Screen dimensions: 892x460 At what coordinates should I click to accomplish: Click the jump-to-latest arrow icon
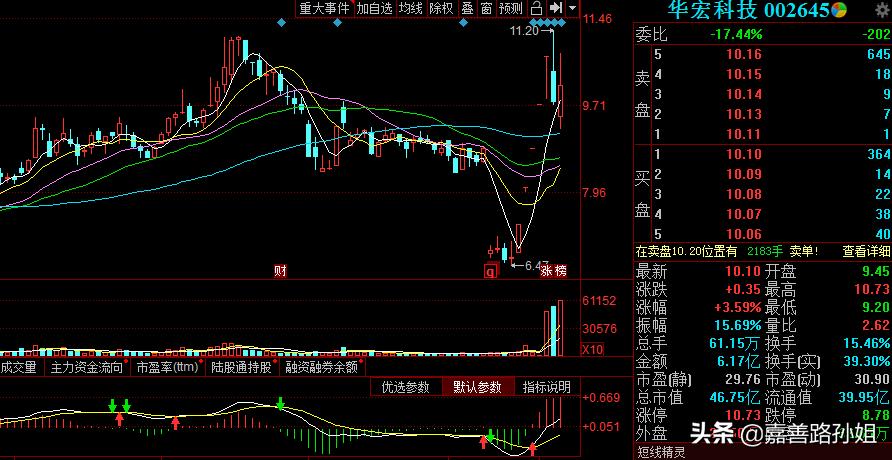556,8
